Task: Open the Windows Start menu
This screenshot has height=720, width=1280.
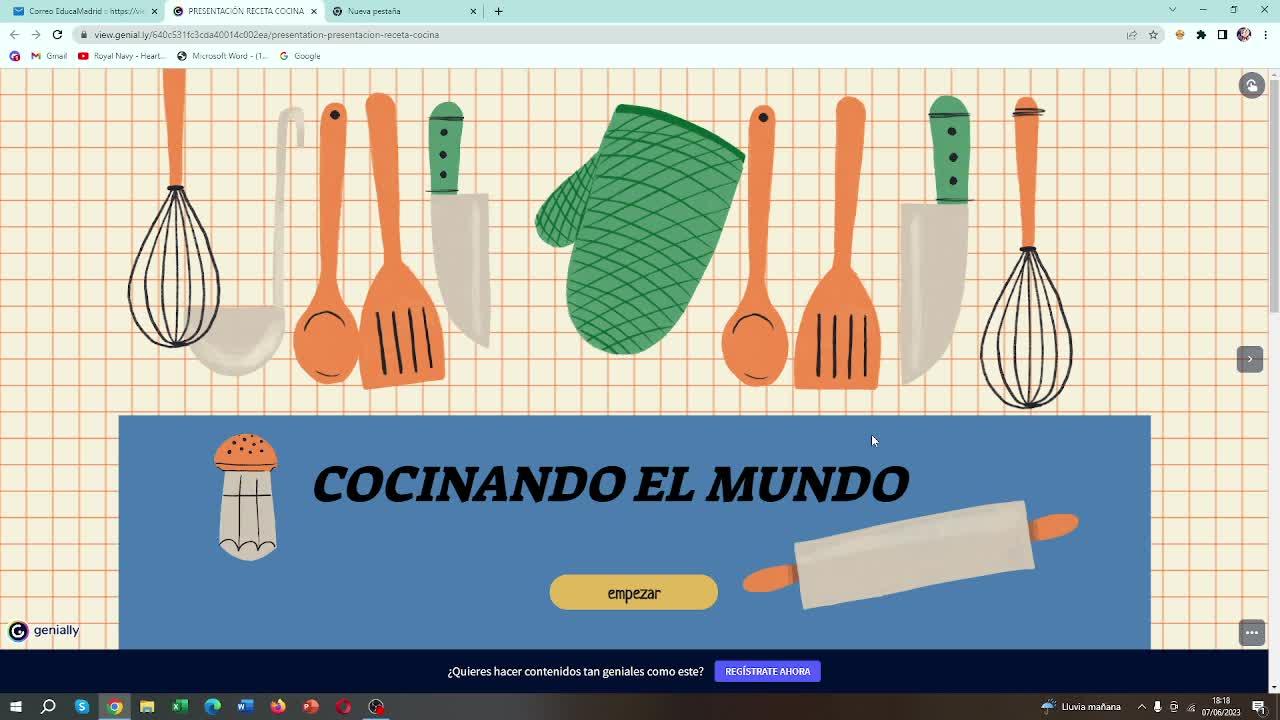Action: click(x=16, y=706)
